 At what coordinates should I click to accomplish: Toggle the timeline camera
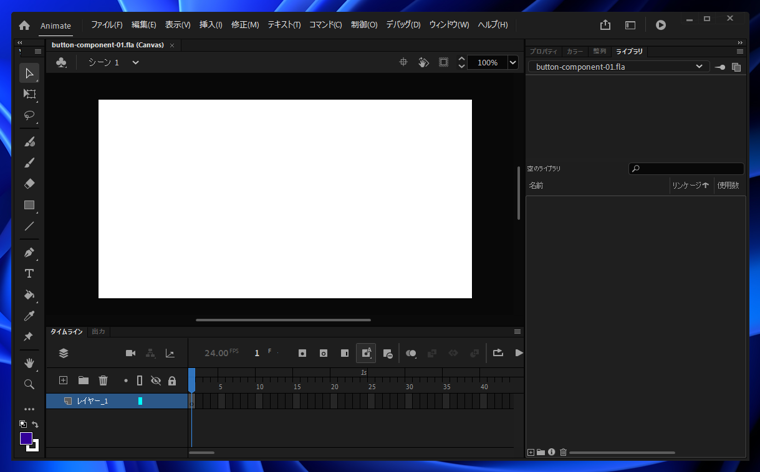tap(130, 353)
